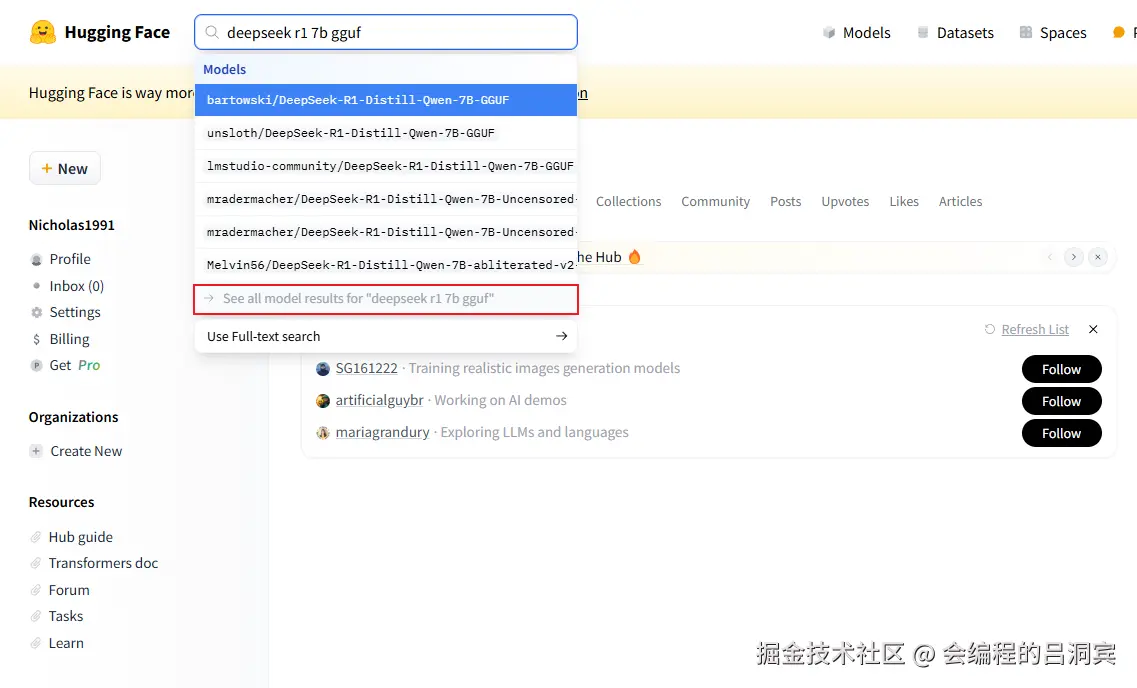
Task: Click the Profile avatar icon in sidebar
Action: 36,260
